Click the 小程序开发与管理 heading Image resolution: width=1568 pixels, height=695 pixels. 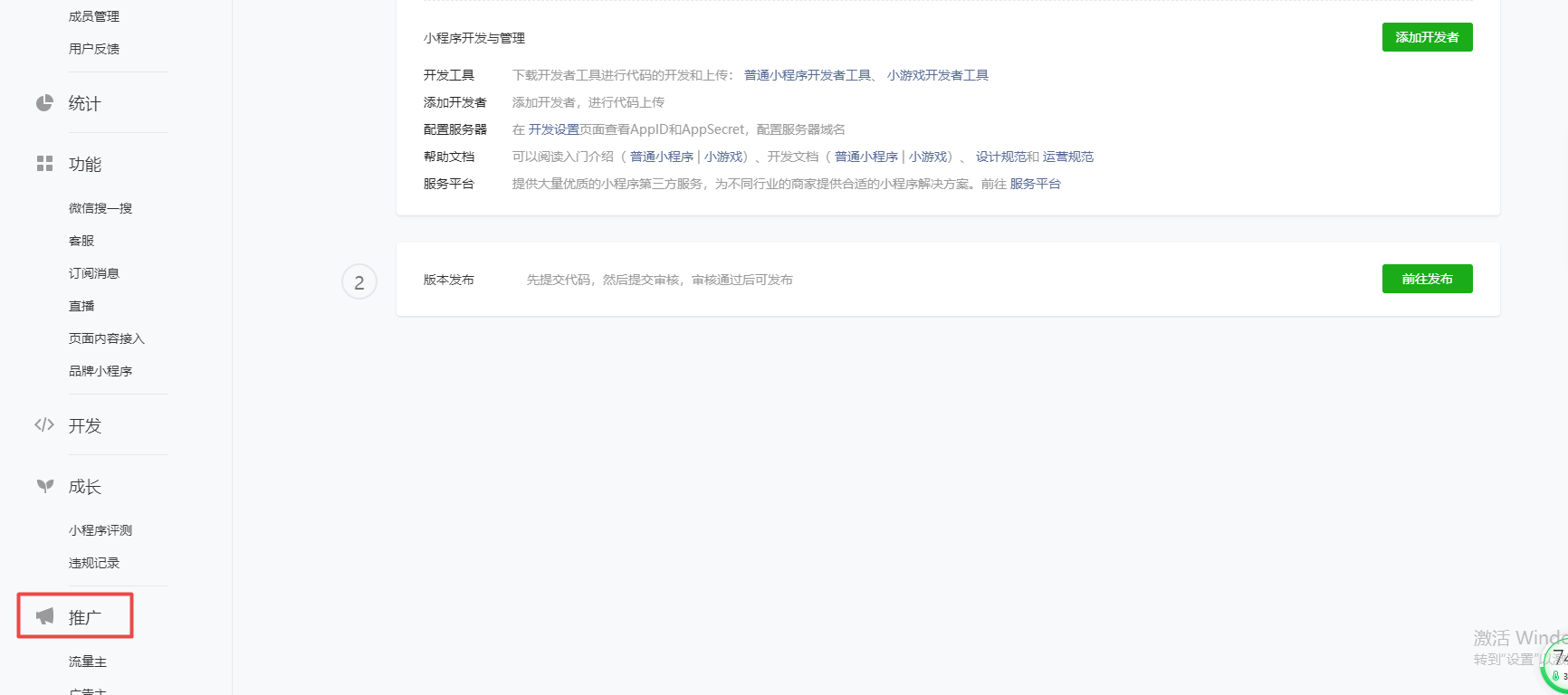474,38
